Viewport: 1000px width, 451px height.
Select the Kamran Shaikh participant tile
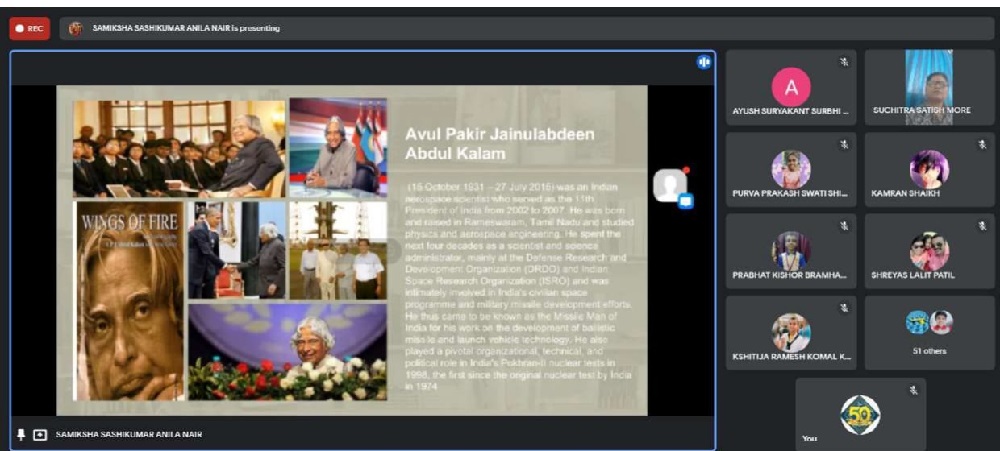929,170
